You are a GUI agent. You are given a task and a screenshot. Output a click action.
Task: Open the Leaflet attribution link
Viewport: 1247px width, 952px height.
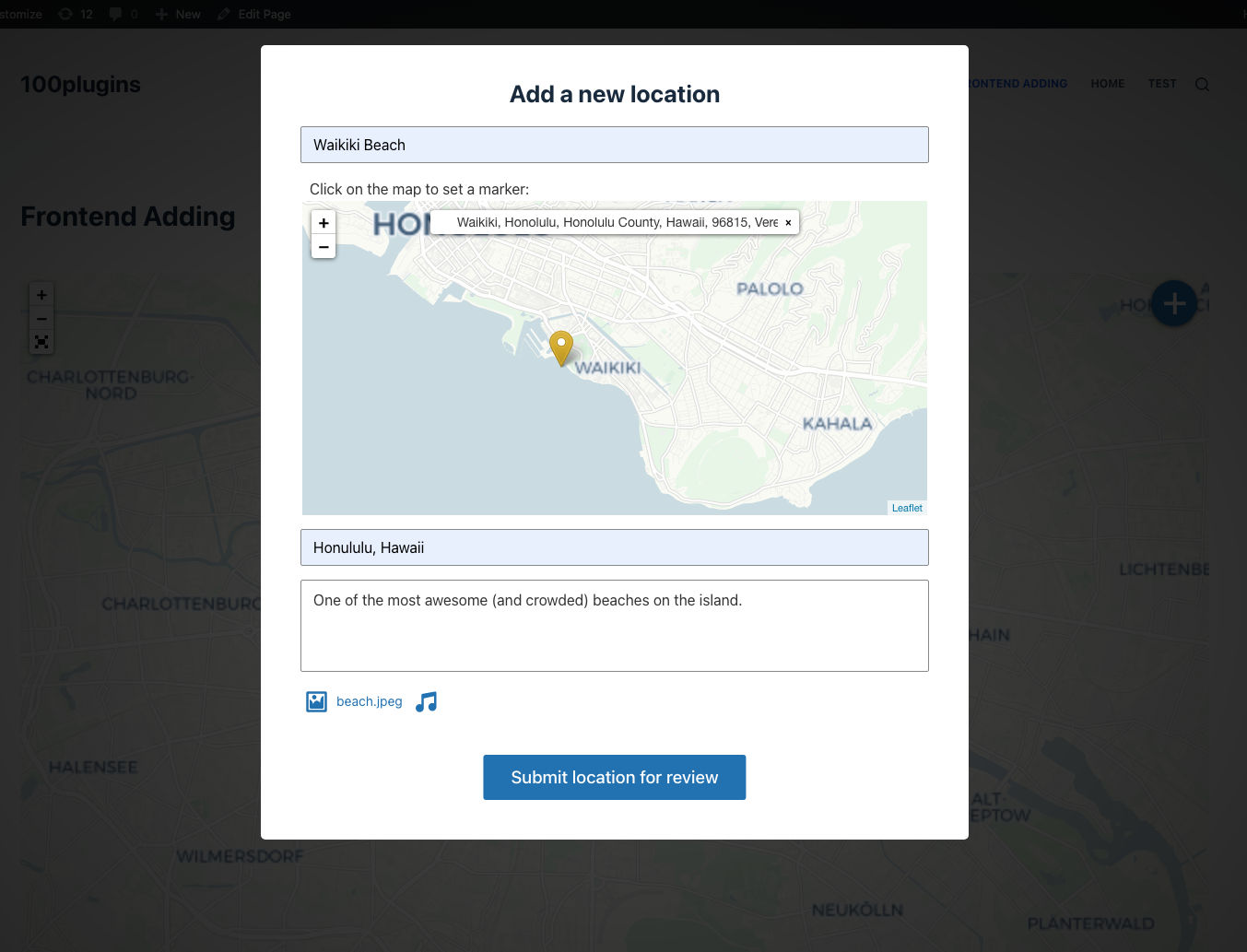[907, 508]
